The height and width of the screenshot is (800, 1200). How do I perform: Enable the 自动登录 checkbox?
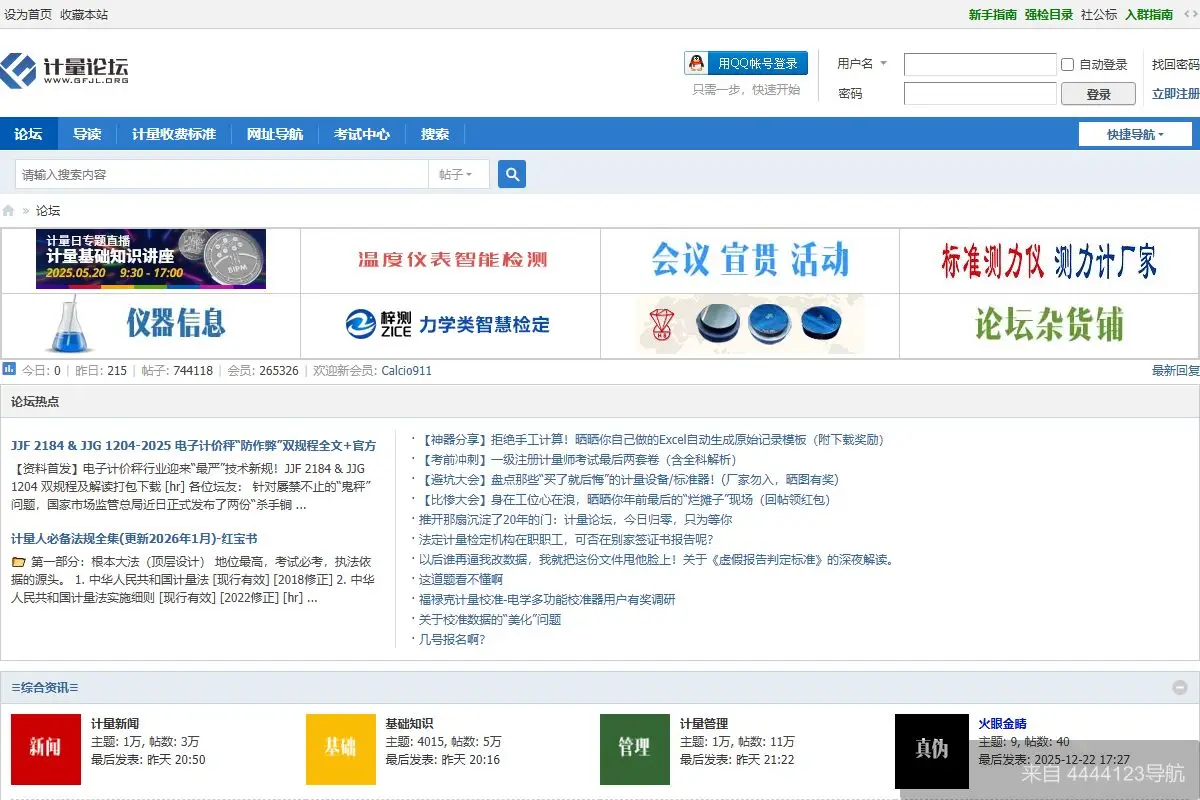(1069, 64)
